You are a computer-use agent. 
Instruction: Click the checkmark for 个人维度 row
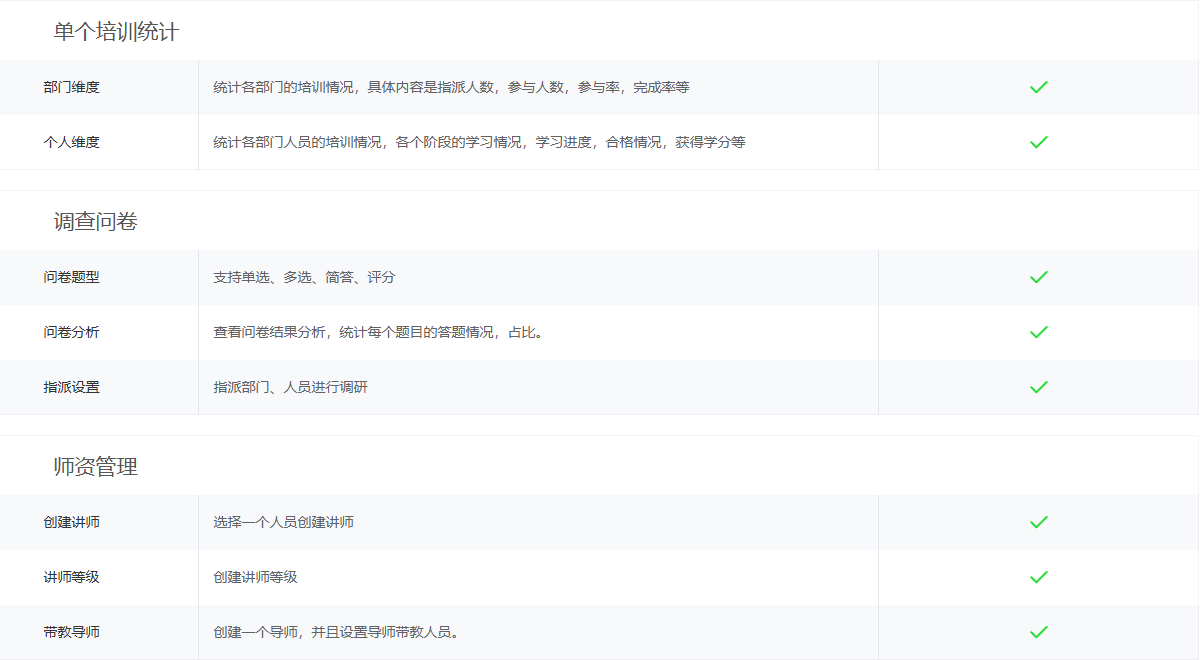(x=1038, y=142)
